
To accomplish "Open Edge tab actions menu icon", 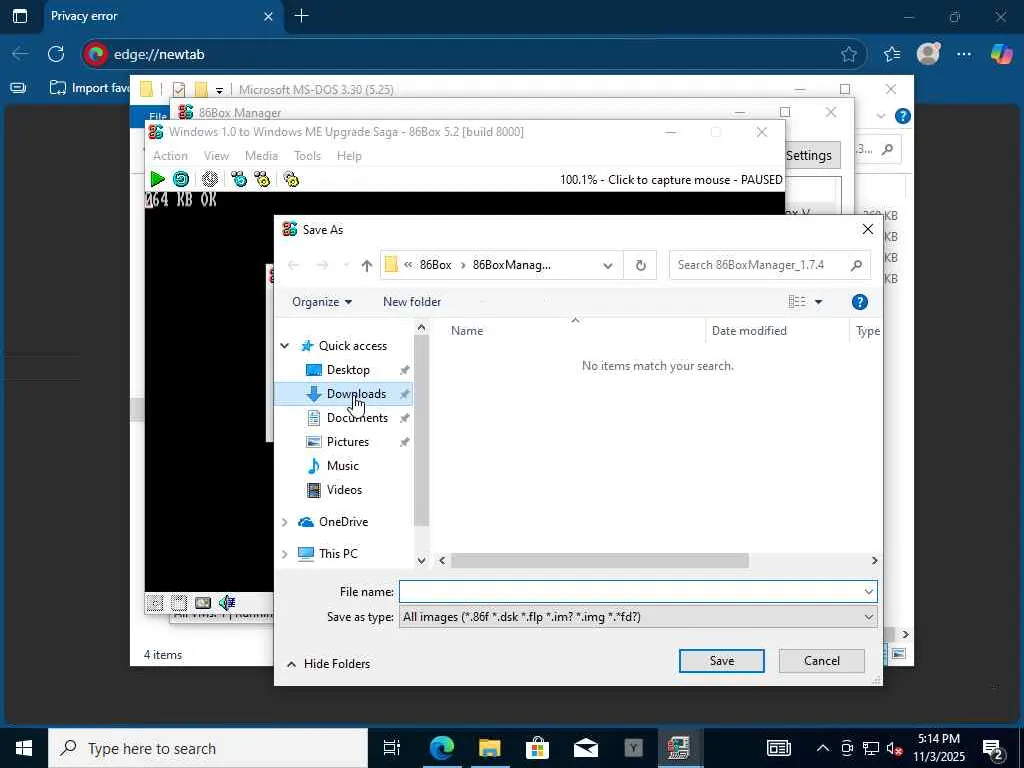I will click(20, 16).
